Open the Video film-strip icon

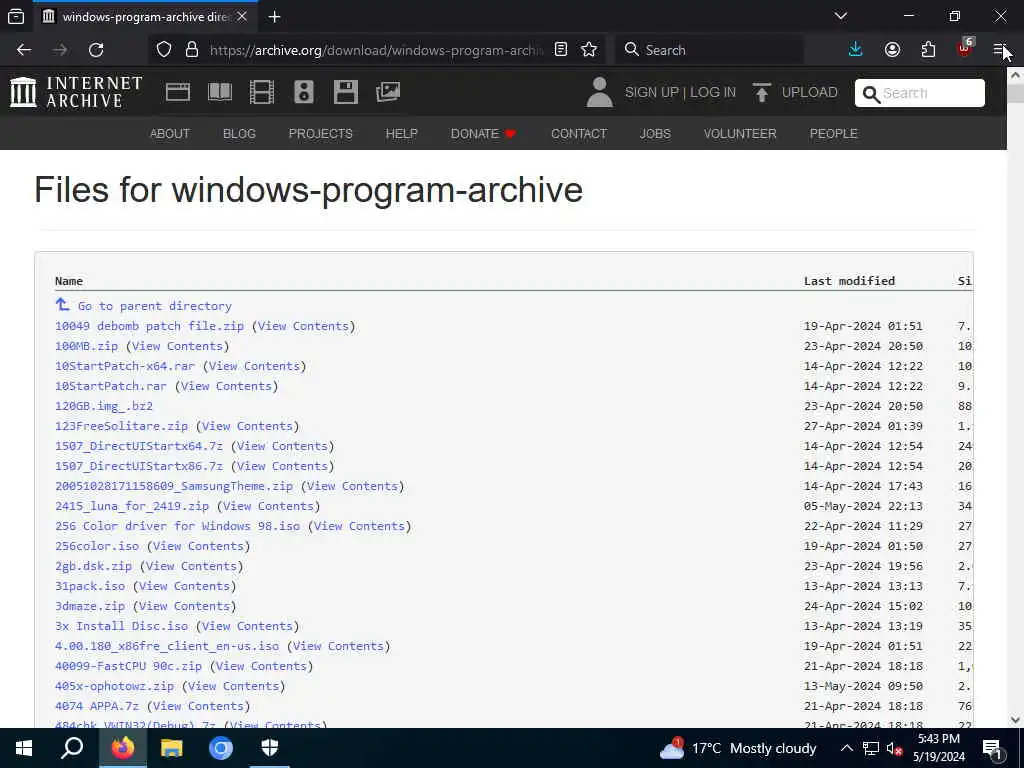[262, 92]
